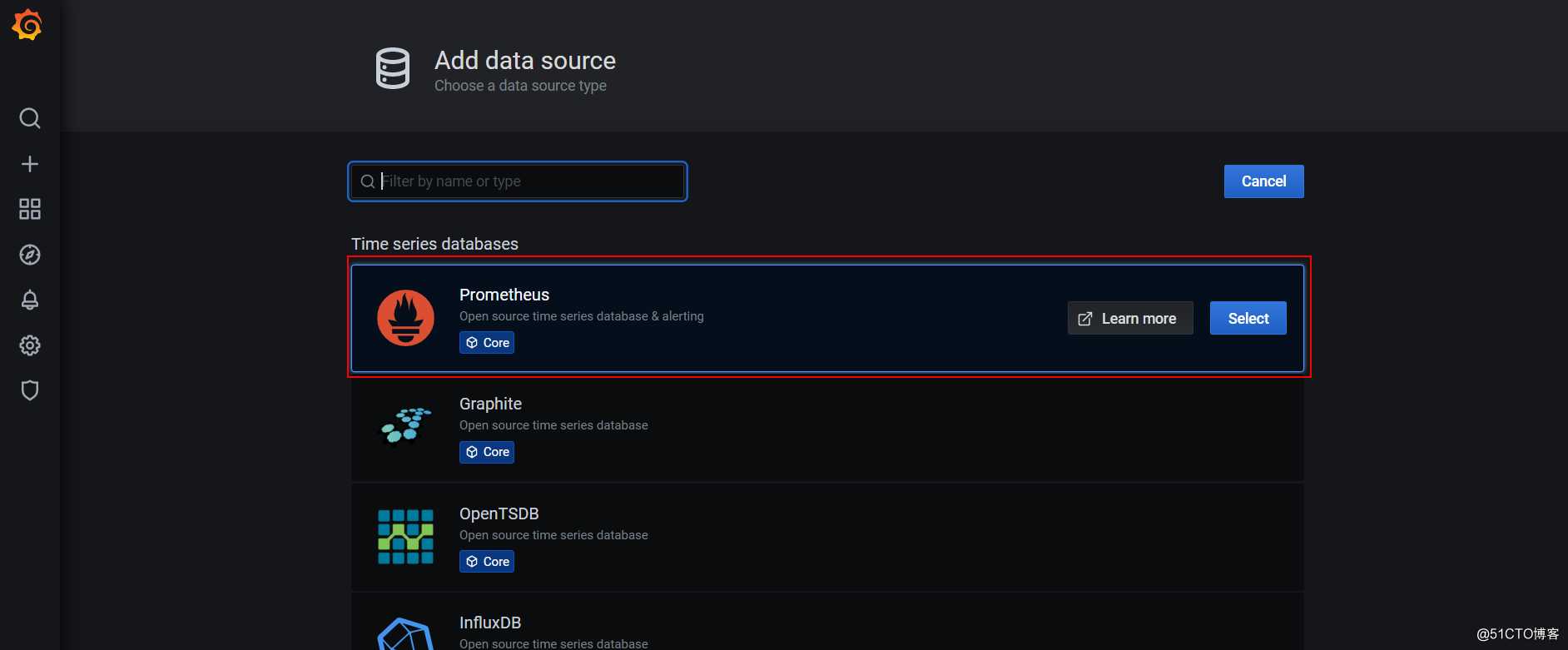
Task: Open the Configuration gear icon
Action: (30, 345)
